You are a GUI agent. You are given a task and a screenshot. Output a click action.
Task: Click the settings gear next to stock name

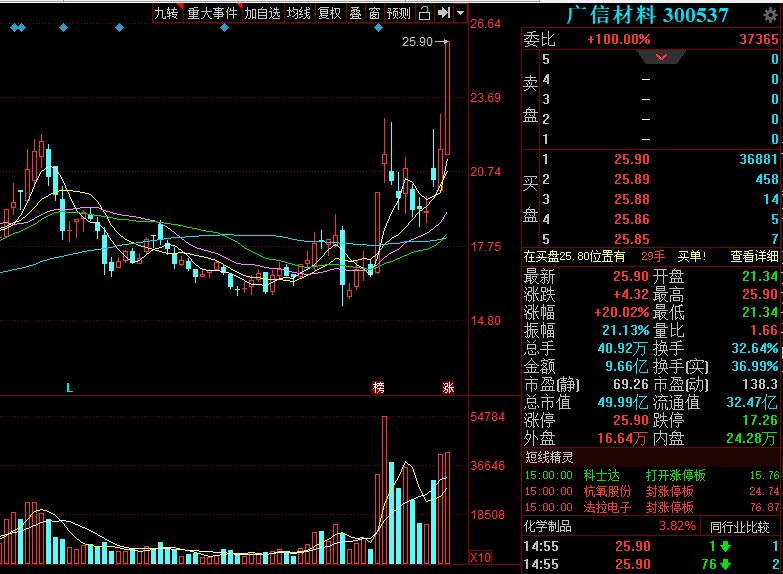point(769,15)
